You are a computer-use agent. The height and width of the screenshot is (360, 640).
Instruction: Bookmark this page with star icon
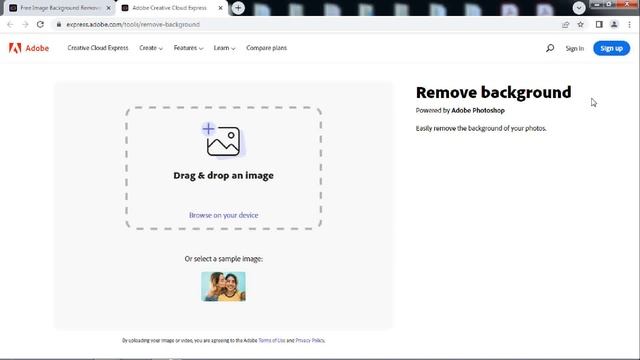click(x=580, y=24)
